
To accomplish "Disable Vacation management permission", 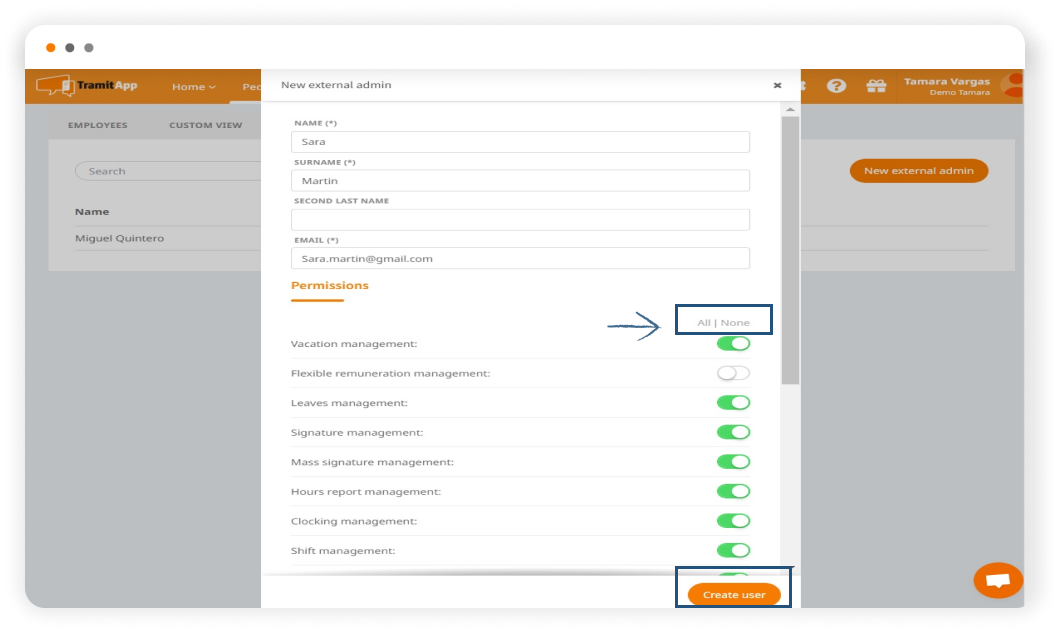I will tap(733, 344).
